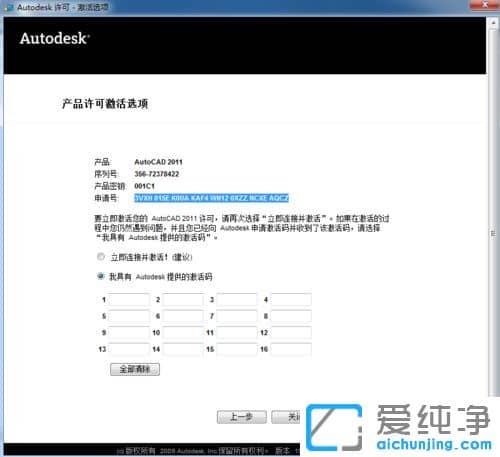Click activation code field 8

coord(291,316)
